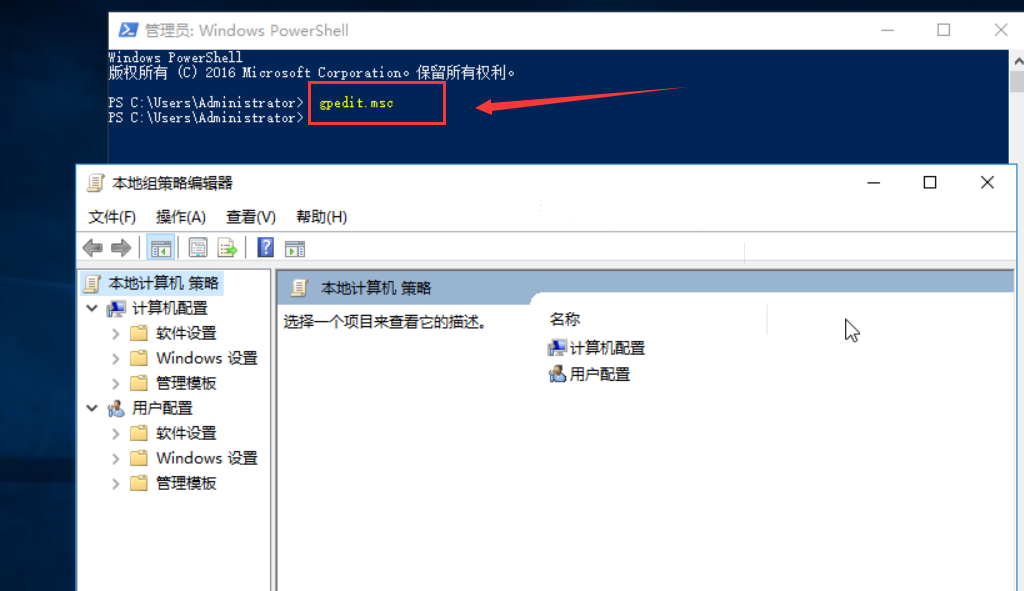Select Windows 设置 label under 用户配置
1024x591 pixels.
click(207, 458)
